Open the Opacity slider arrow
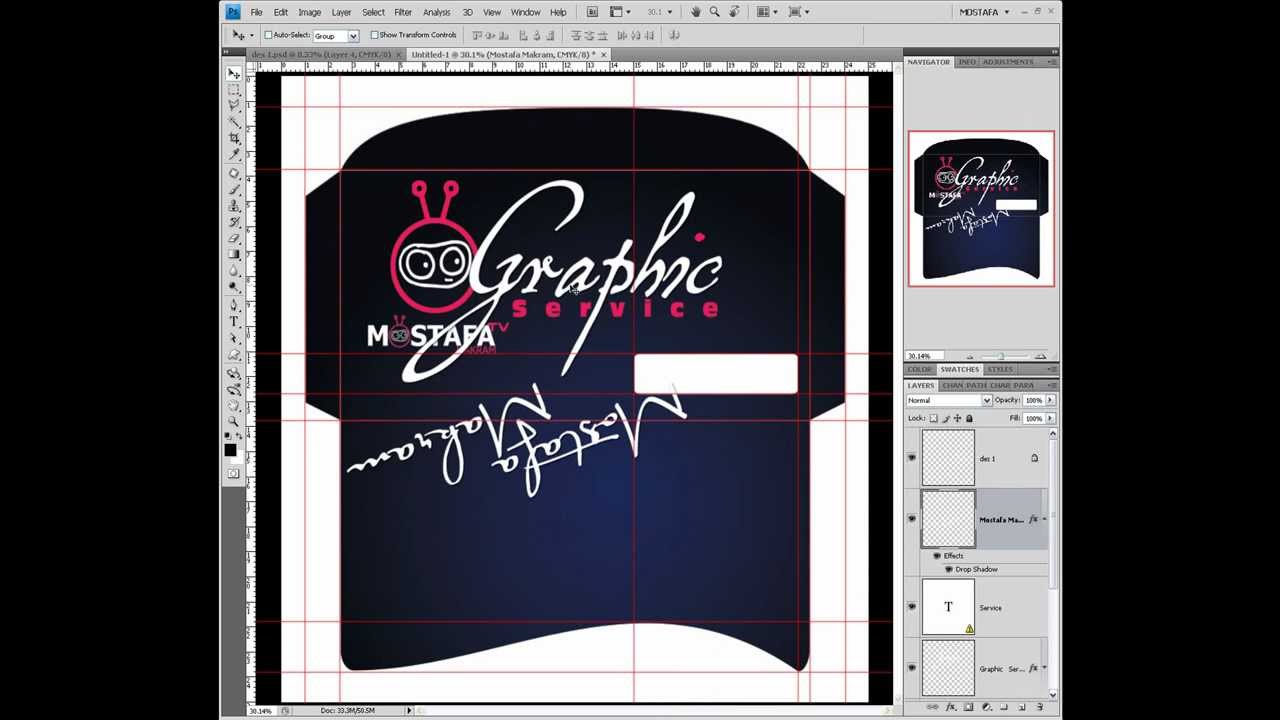The image size is (1280, 720). click(1050, 400)
